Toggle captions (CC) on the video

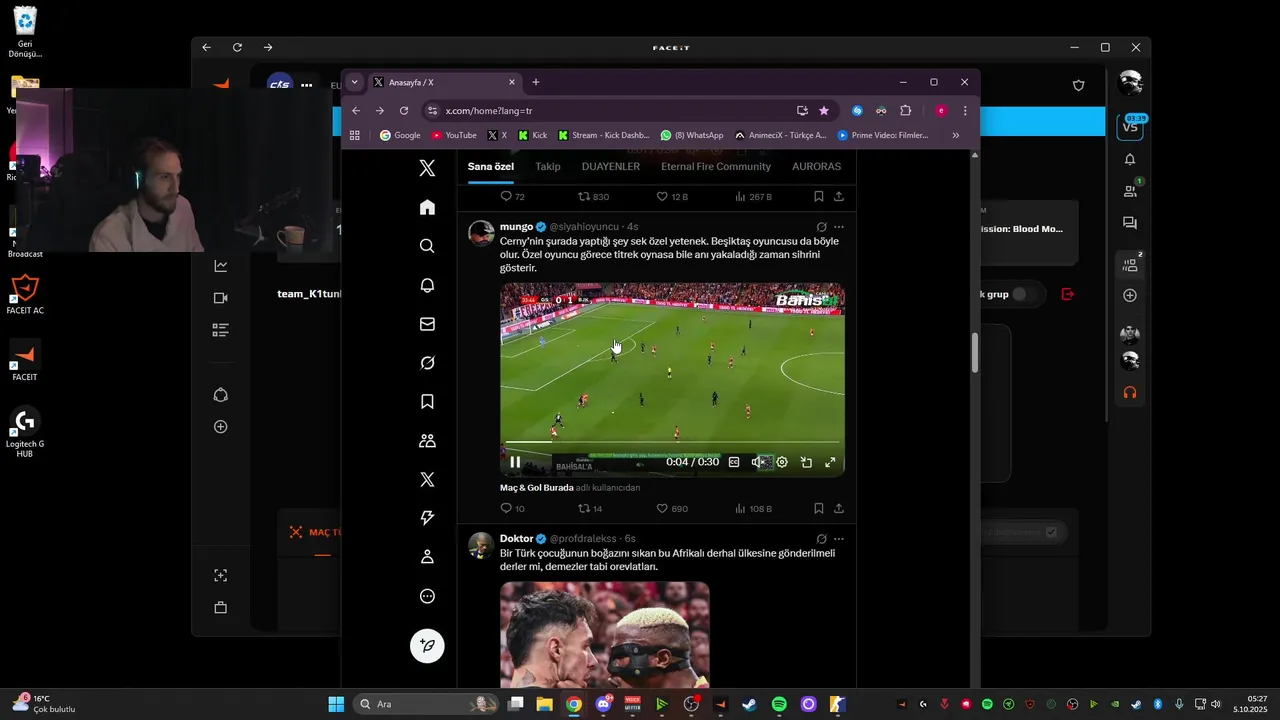coord(734,462)
